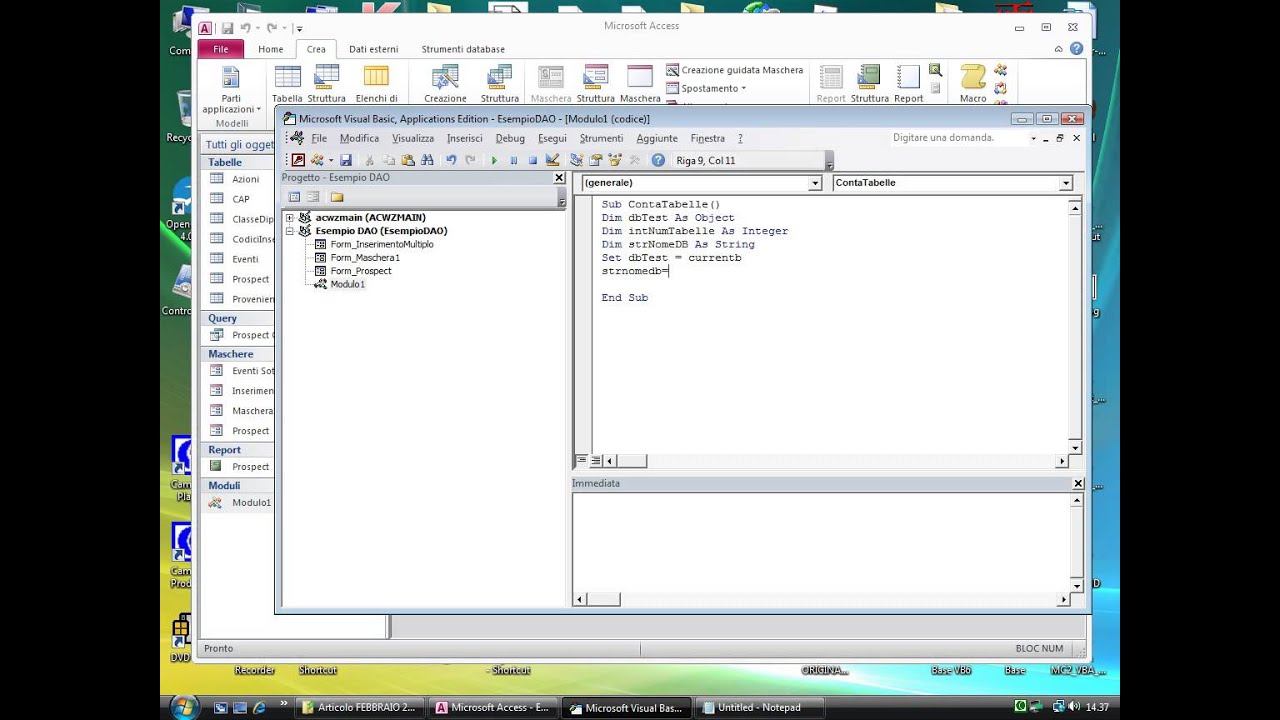
Task: Close the Immediata window
Action: [1078, 484]
